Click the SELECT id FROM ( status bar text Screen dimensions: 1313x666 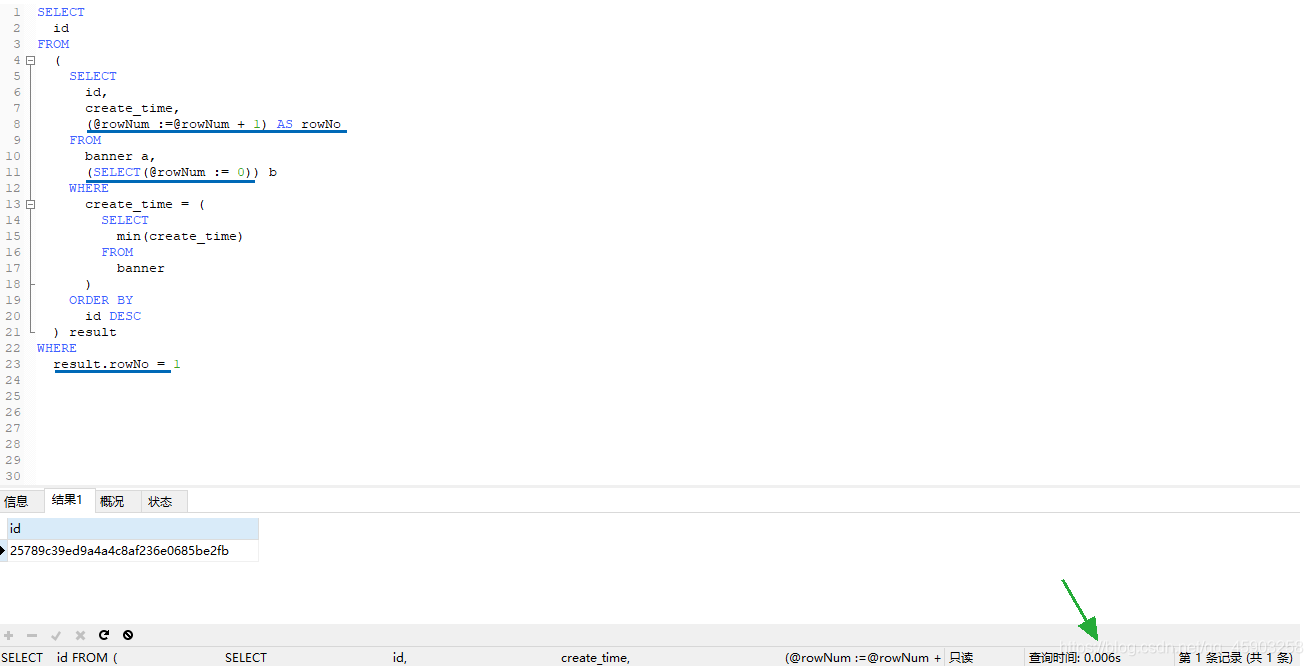60,657
